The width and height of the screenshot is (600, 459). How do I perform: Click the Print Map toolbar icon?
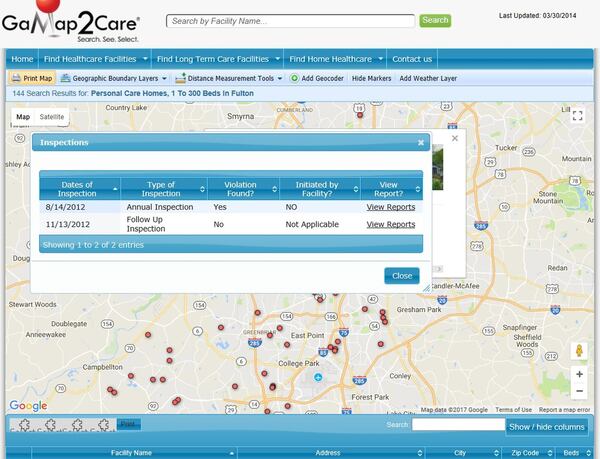tap(16, 78)
